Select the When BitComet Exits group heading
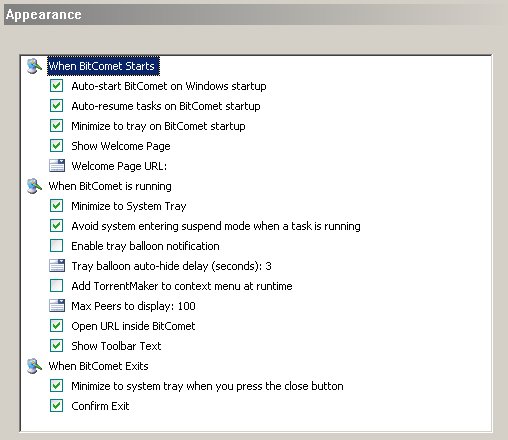508x440 pixels. pos(98,366)
